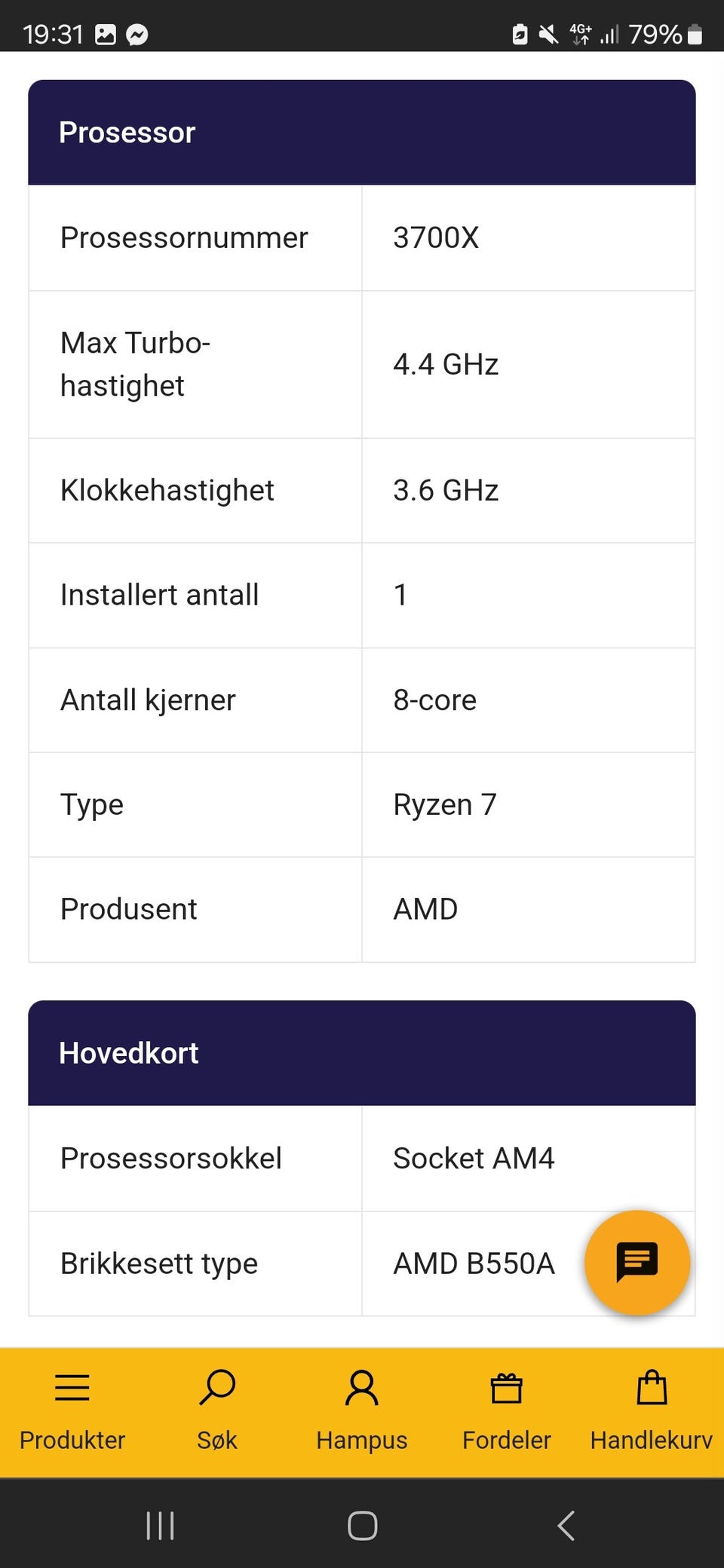Viewport: 724px width, 1568px height.
Task: Collapse the Prosessor section header
Action: (x=362, y=133)
